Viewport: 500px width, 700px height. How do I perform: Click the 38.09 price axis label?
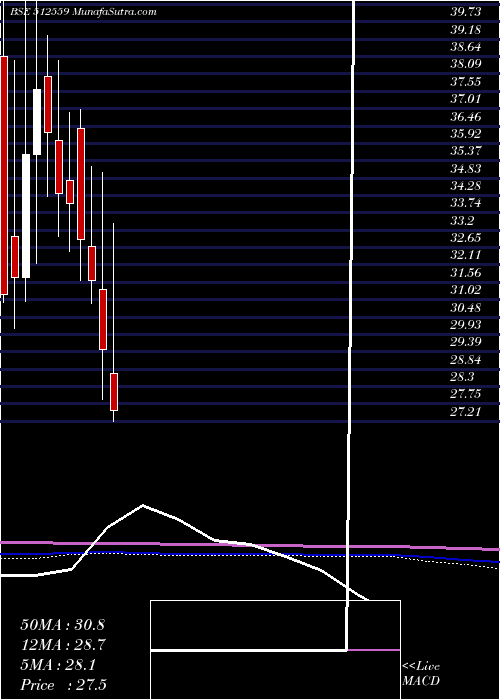pos(466,64)
